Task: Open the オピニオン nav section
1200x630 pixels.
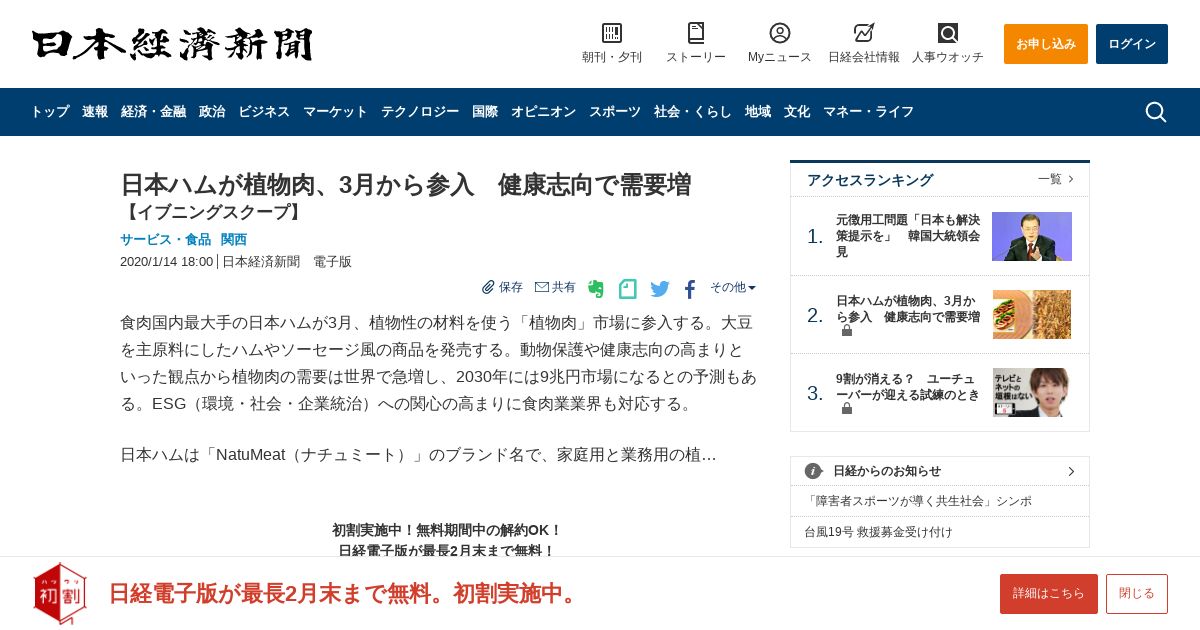Action: coord(543,112)
